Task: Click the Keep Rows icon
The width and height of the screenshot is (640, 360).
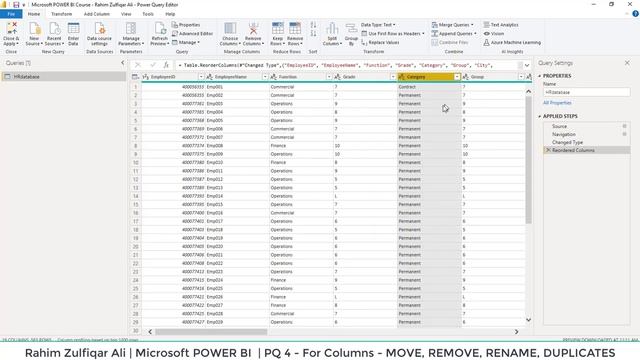Action: pos(278,28)
